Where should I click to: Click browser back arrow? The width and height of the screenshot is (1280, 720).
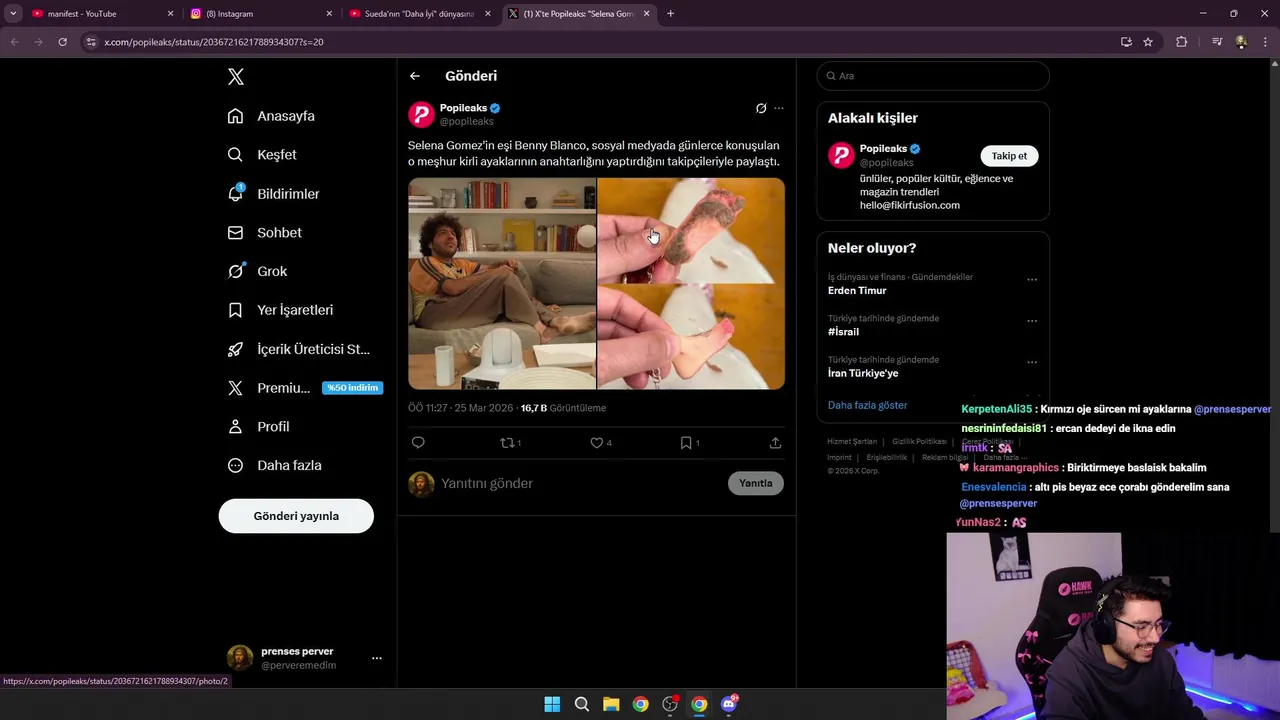14,42
